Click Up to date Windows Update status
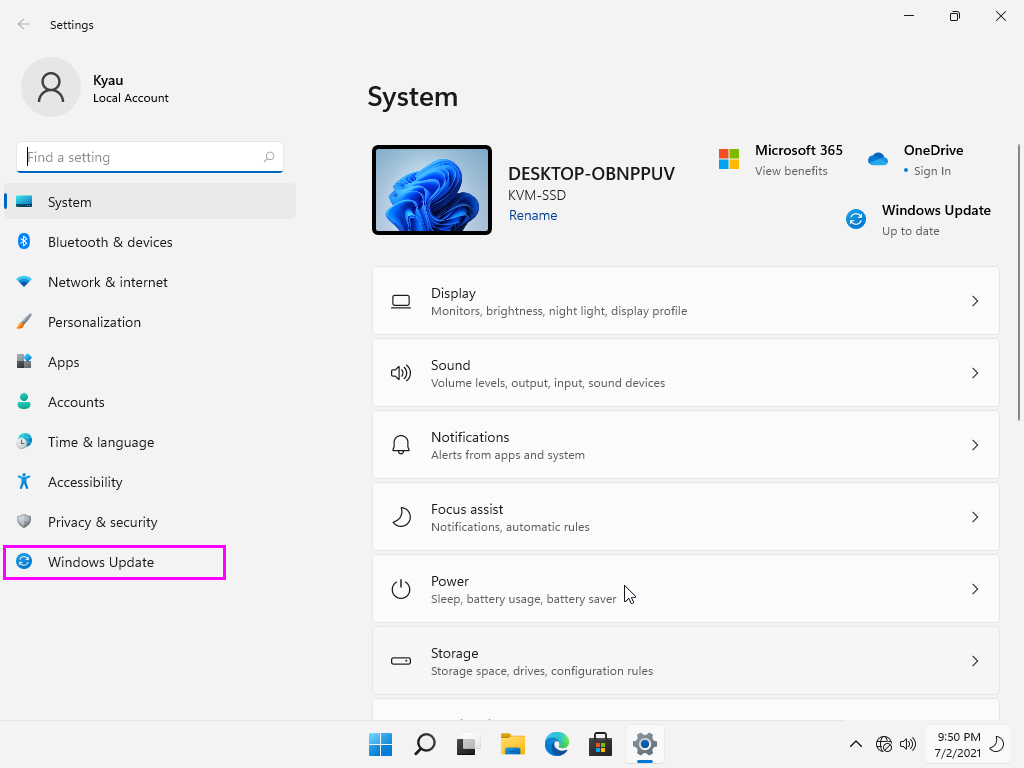The height and width of the screenshot is (768, 1024). tap(910, 231)
